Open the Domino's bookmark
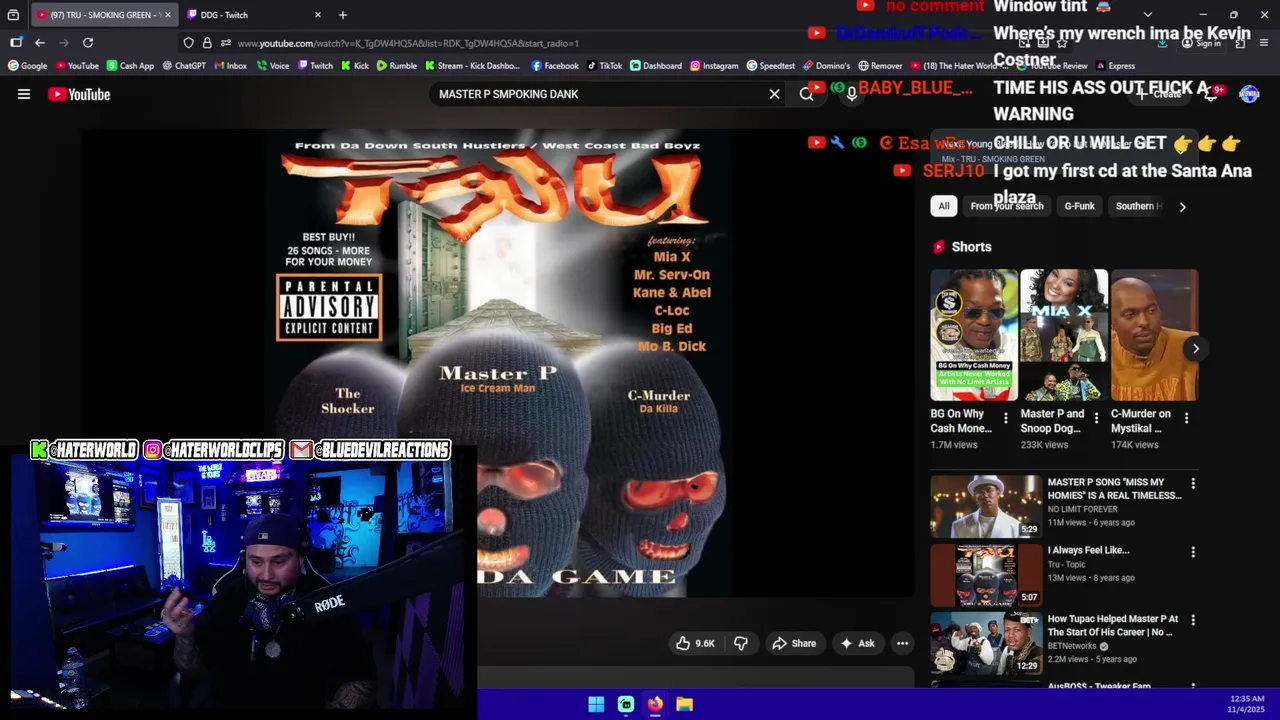Screen dimensions: 1280x720 [827, 66]
